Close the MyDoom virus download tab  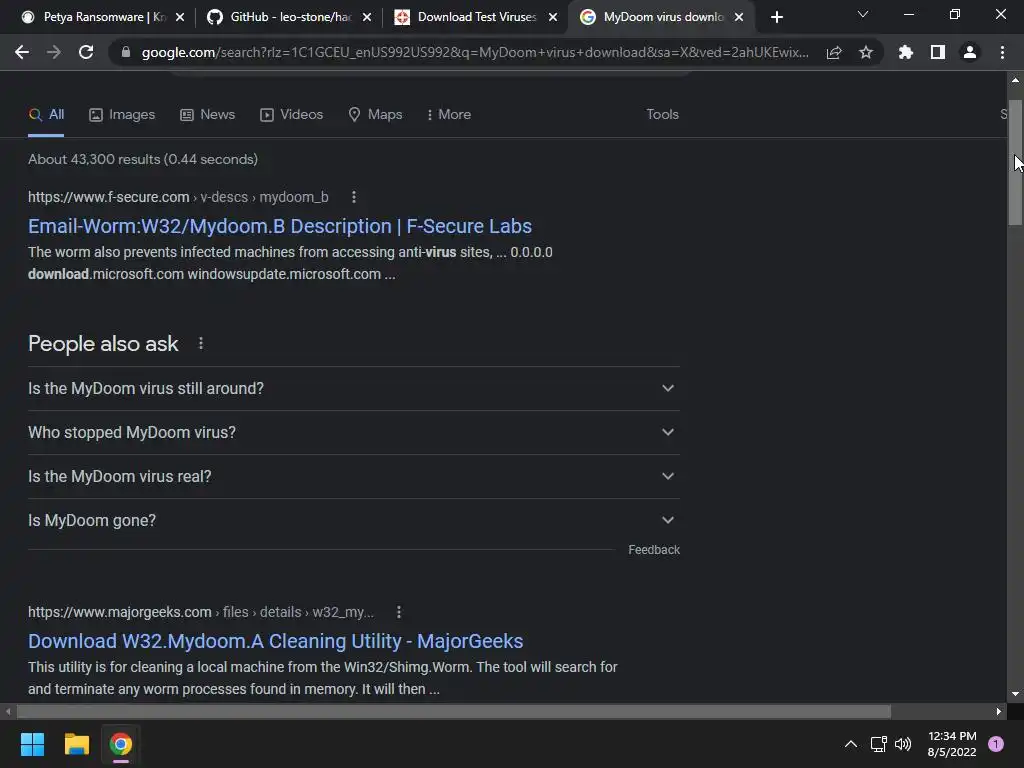point(739,17)
